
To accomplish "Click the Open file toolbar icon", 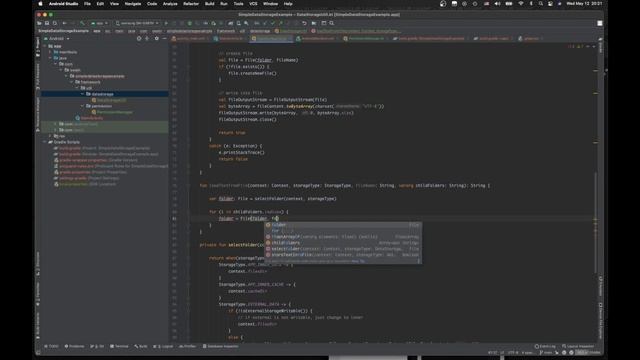I will 40,23.
